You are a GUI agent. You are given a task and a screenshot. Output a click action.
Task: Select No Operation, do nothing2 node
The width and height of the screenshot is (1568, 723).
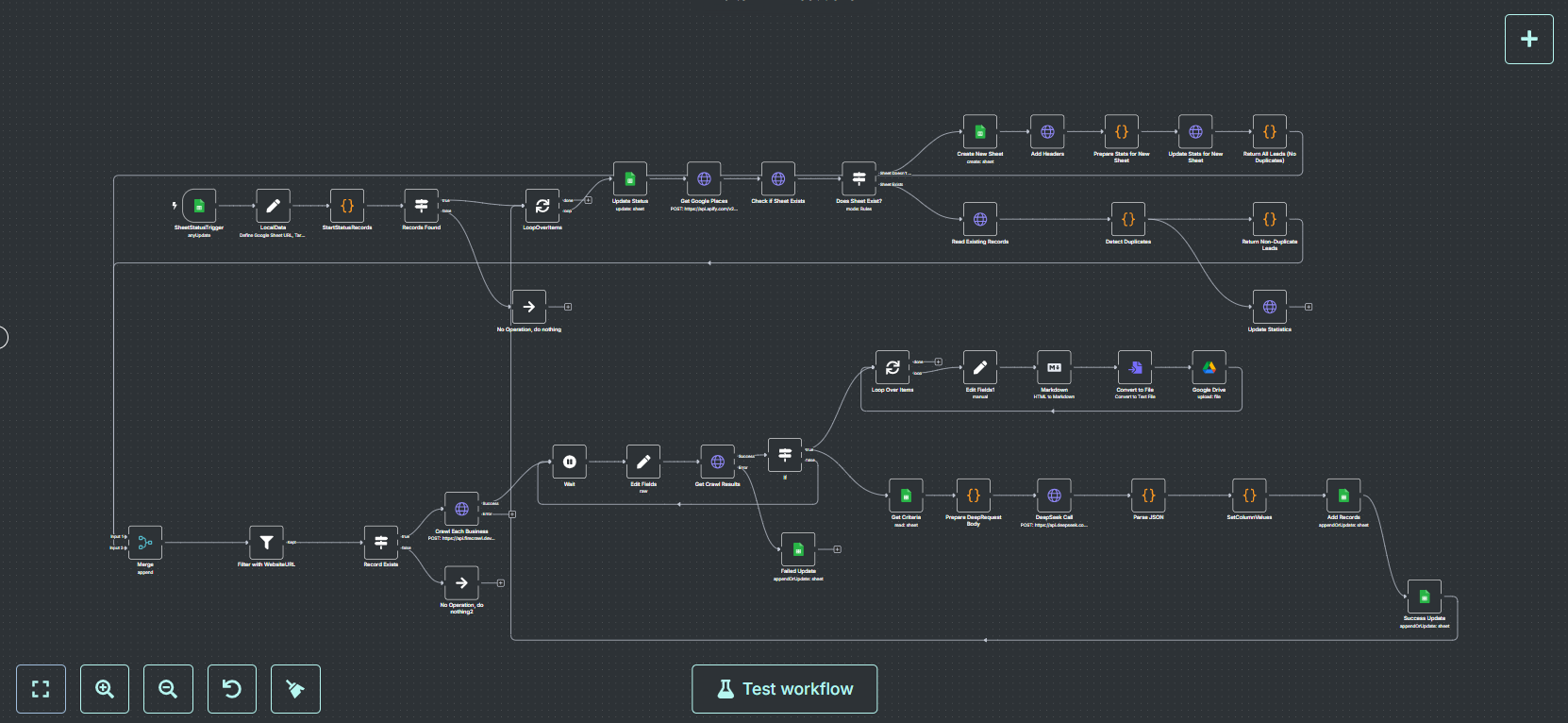(461, 583)
